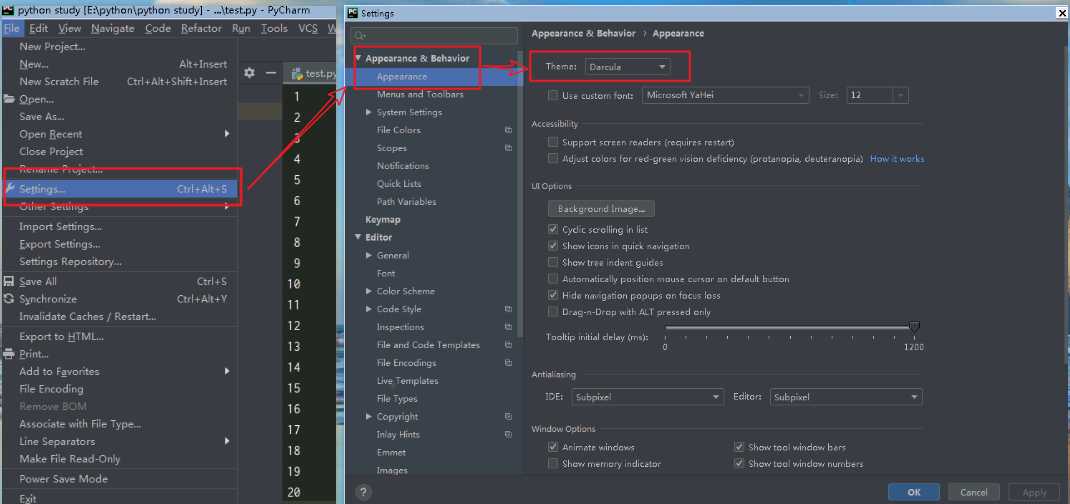This screenshot has height=504, width=1070.
Task: Open the Microsoft YaHei font dropdown
Action: 726,95
